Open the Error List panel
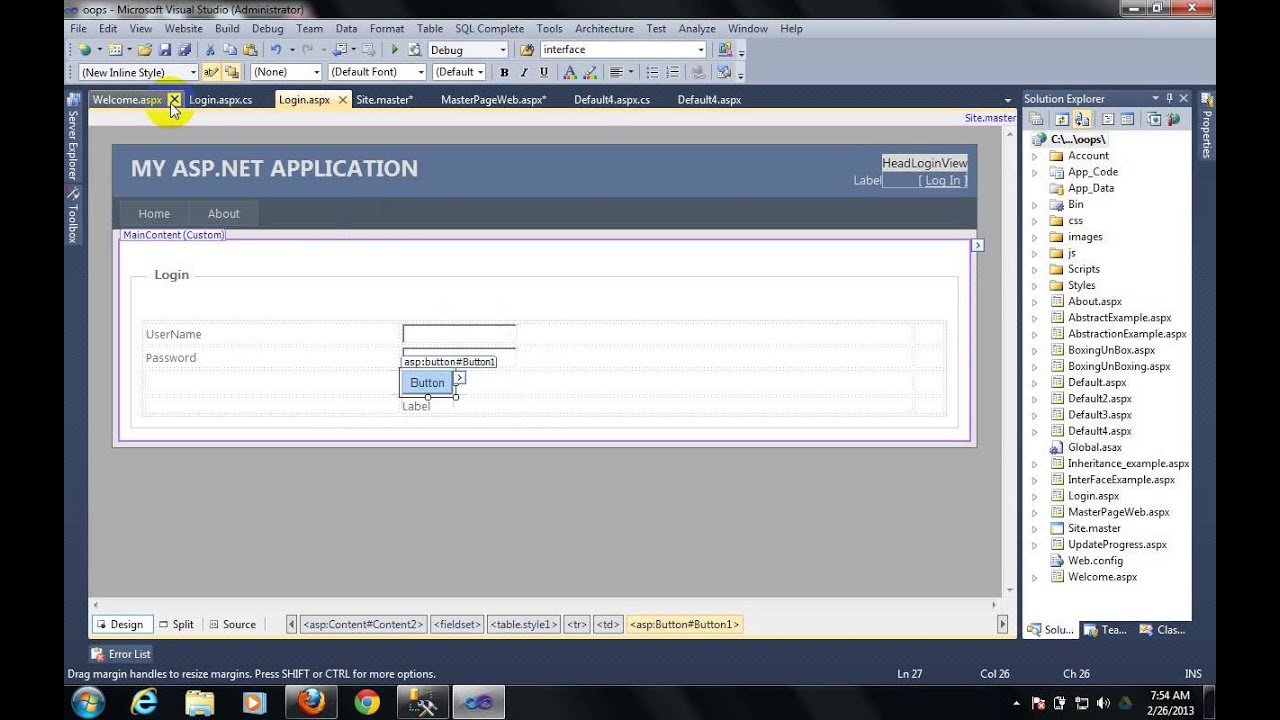The image size is (1280, 720). [x=121, y=654]
